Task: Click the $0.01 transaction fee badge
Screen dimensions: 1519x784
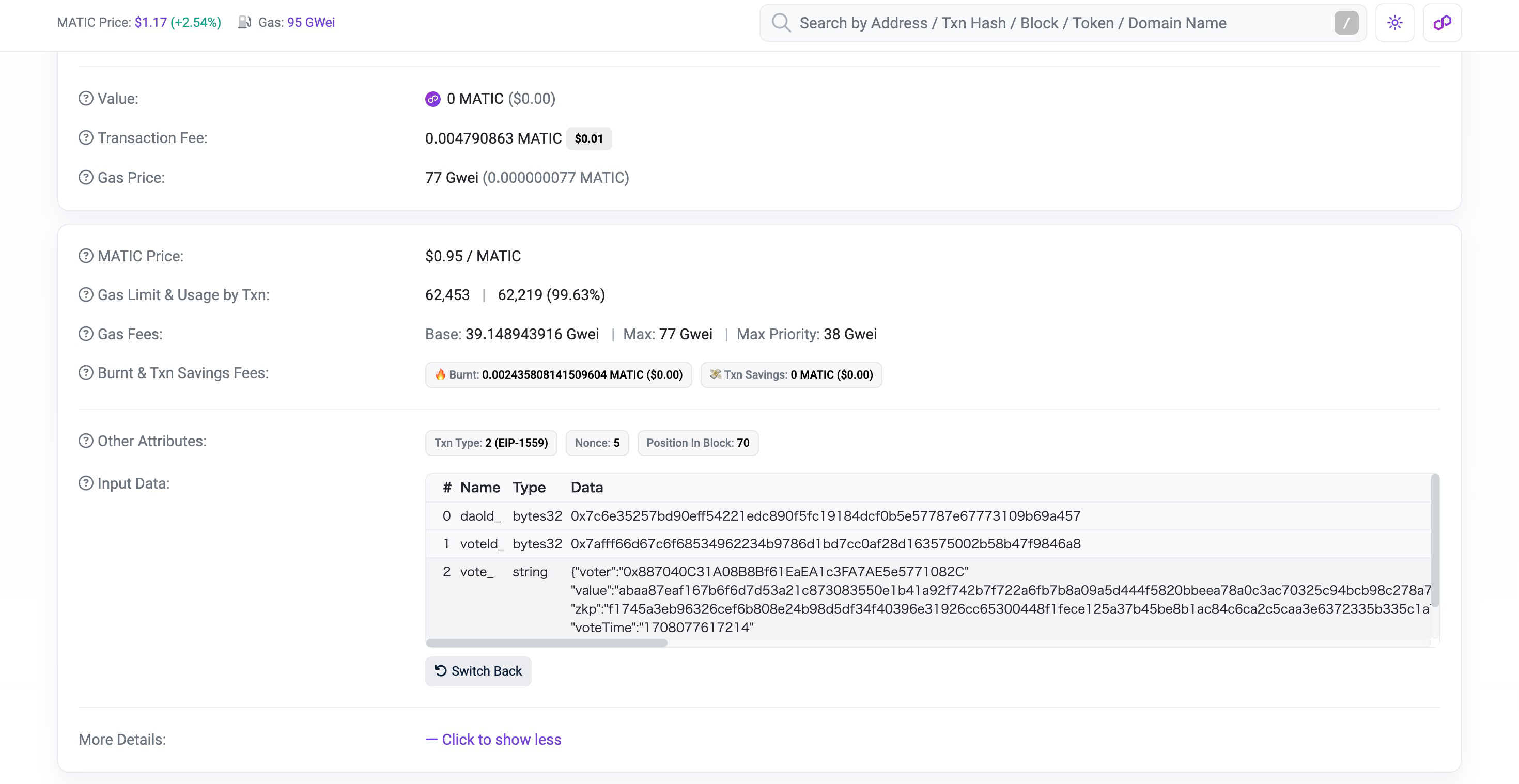Action: click(x=588, y=138)
